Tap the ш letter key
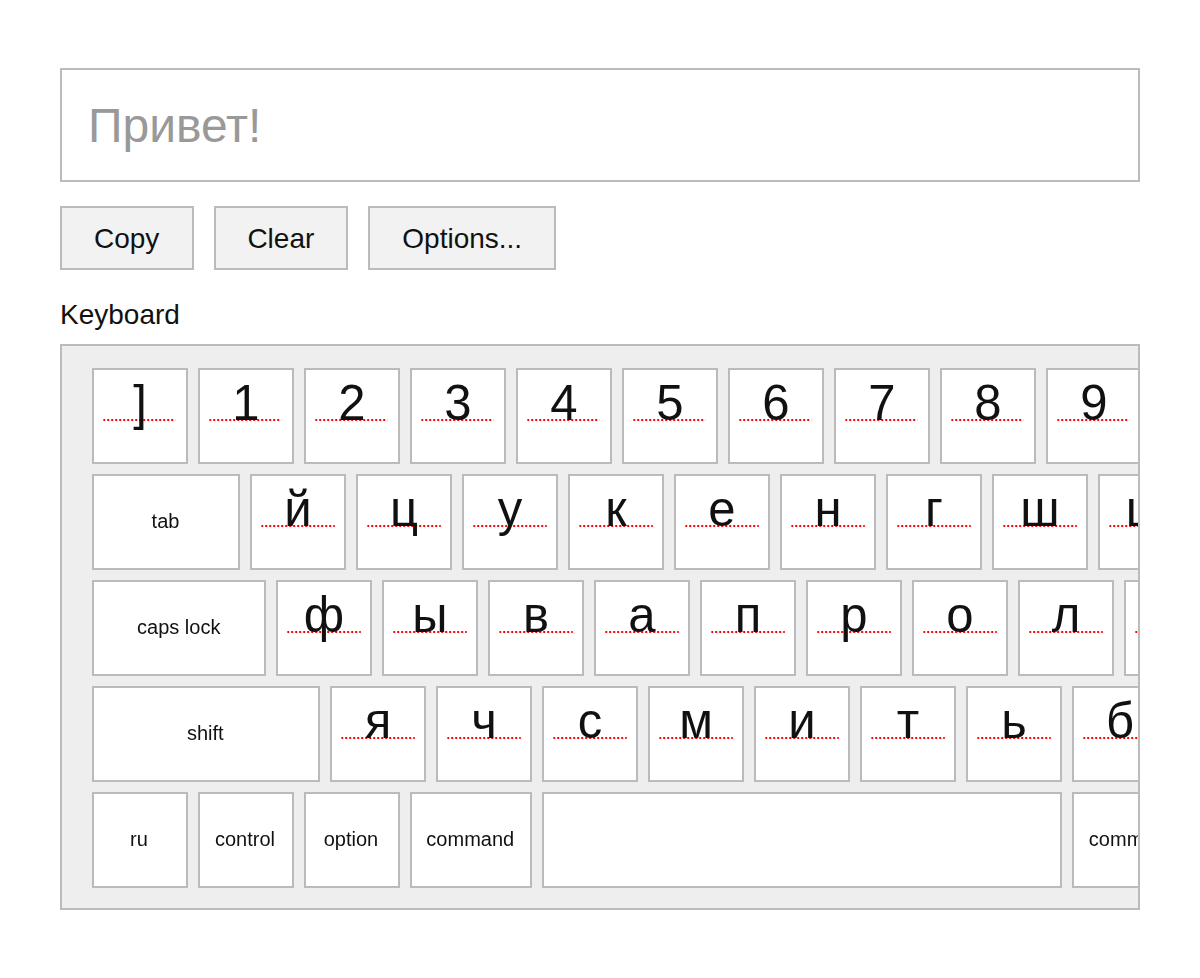Viewport: 1200px width, 978px height. pyautogui.click(x=1040, y=522)
